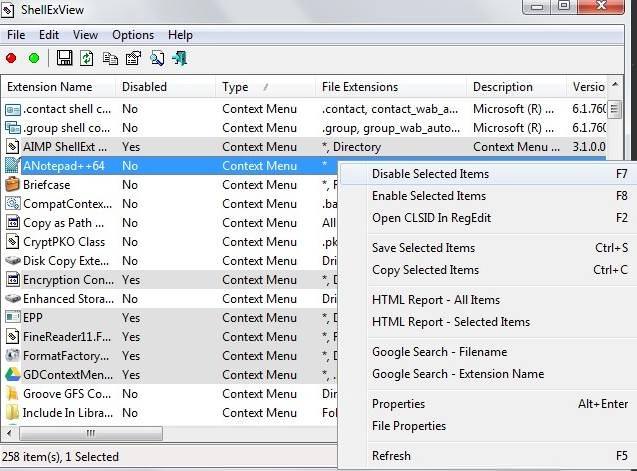Click the FineReader11 row icon
637x471 pixels.
pyautogui.click(x=13, y=336)
